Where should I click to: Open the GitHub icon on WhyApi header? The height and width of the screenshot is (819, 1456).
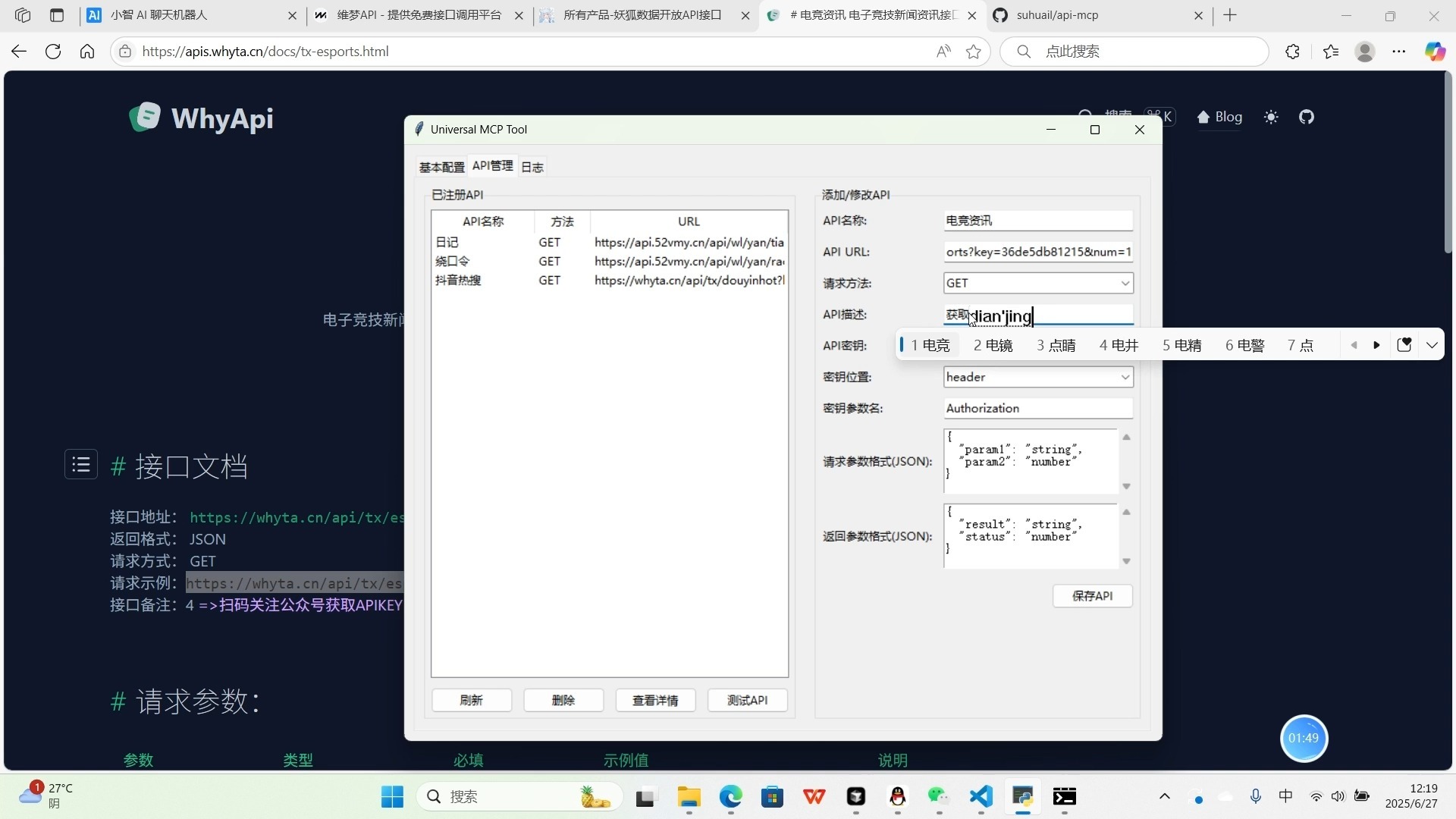[1306, 117]
